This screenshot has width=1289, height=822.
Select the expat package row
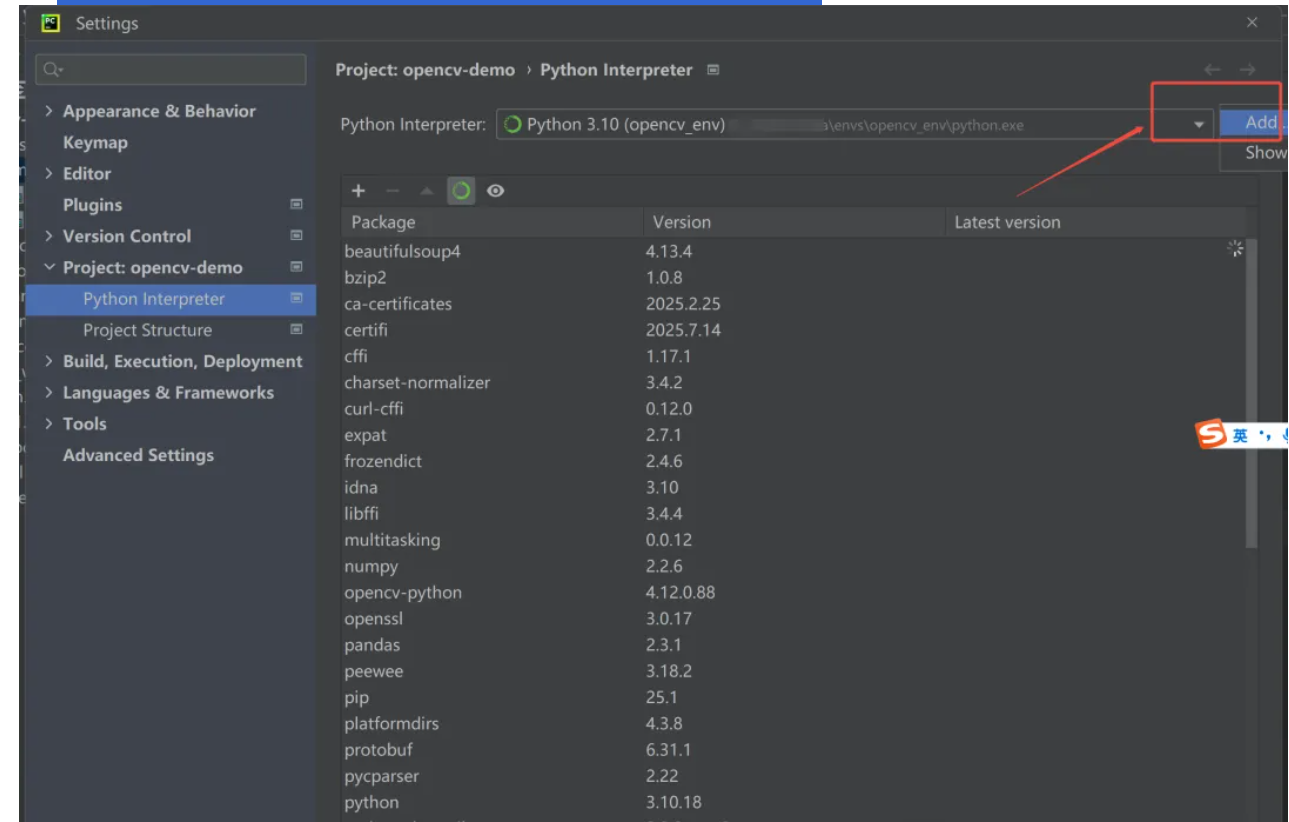point(794,435)
